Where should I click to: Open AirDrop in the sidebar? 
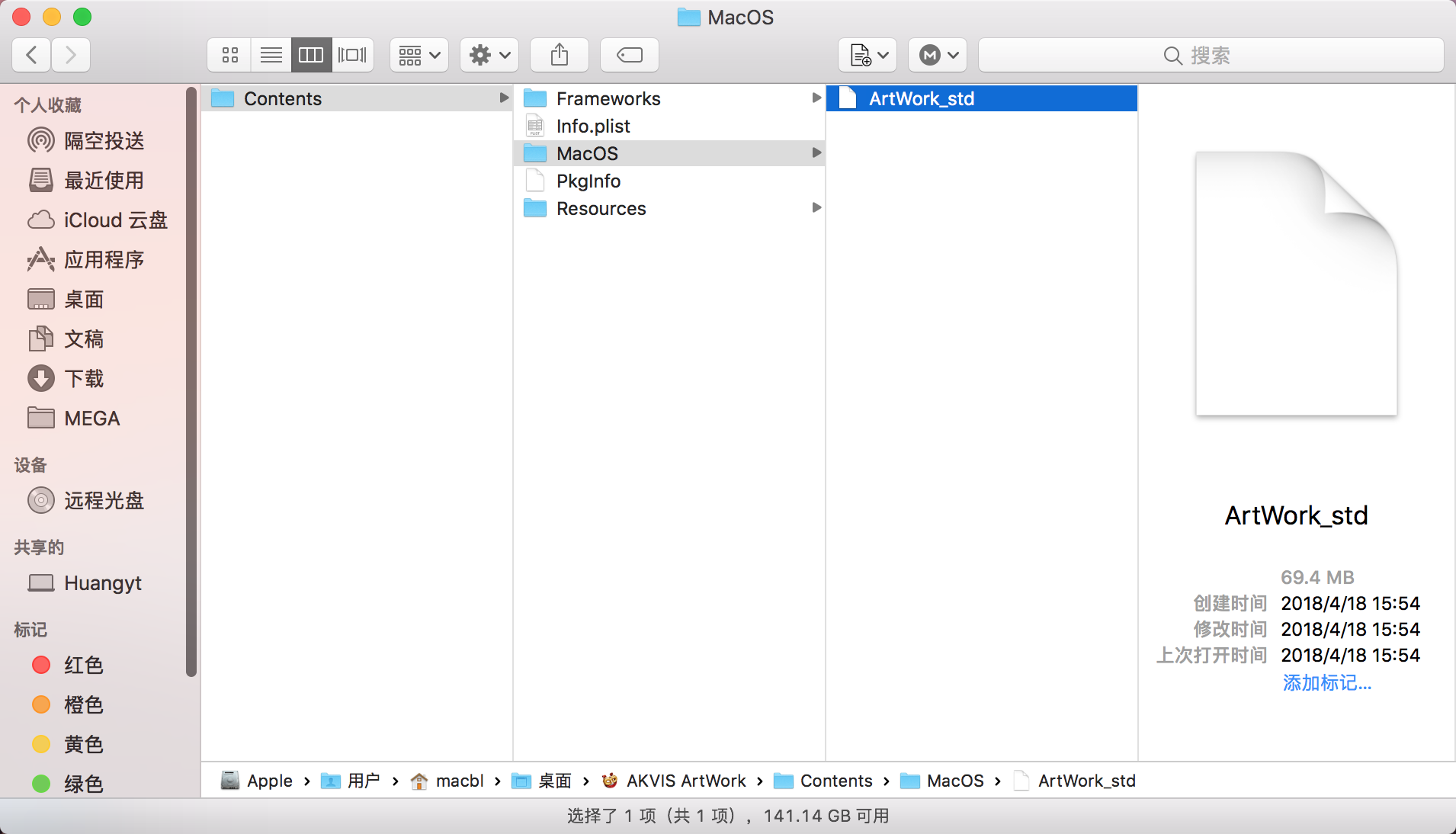point(104,141)
